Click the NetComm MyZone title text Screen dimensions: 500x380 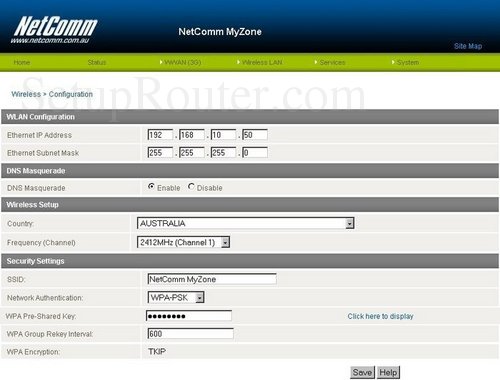click(220, 32)
